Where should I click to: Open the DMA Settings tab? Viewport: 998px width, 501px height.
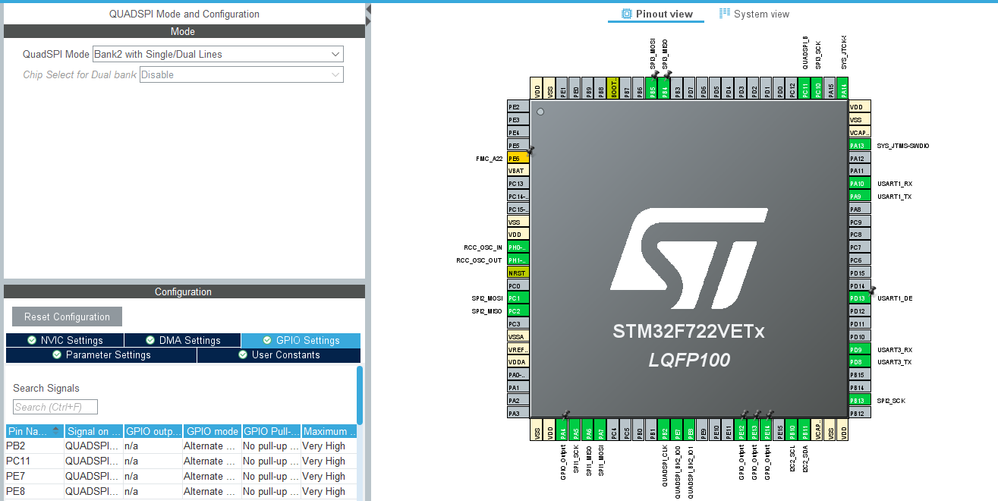(x=183, y=340)
